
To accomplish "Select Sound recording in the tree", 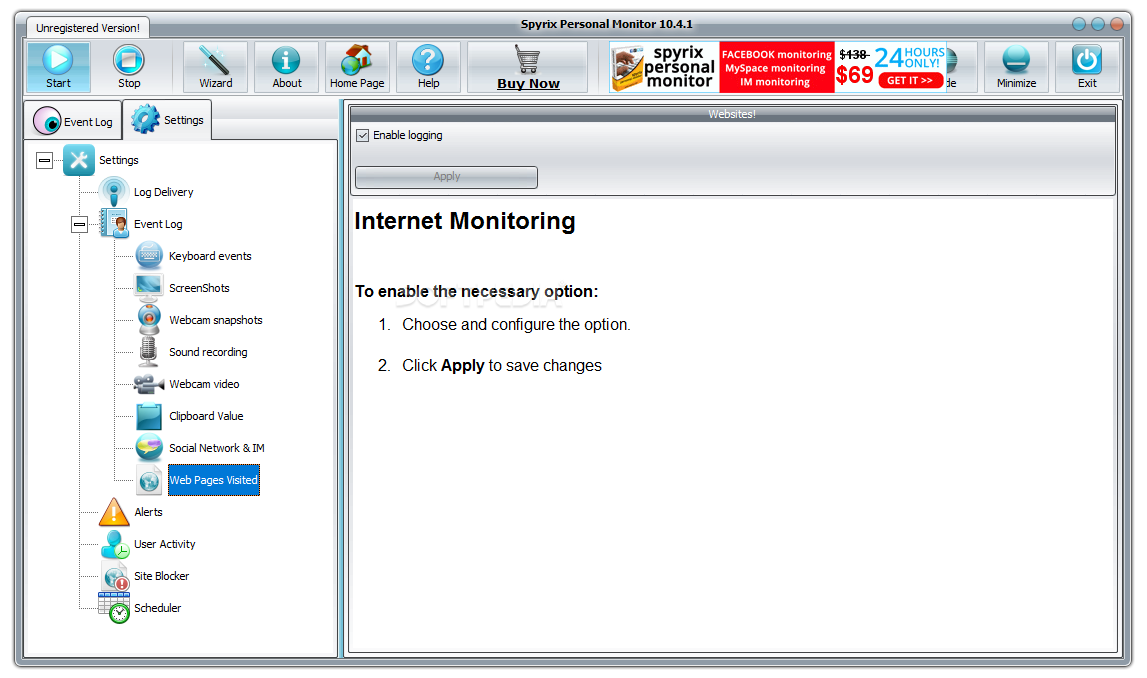I will tap(208, 353).
